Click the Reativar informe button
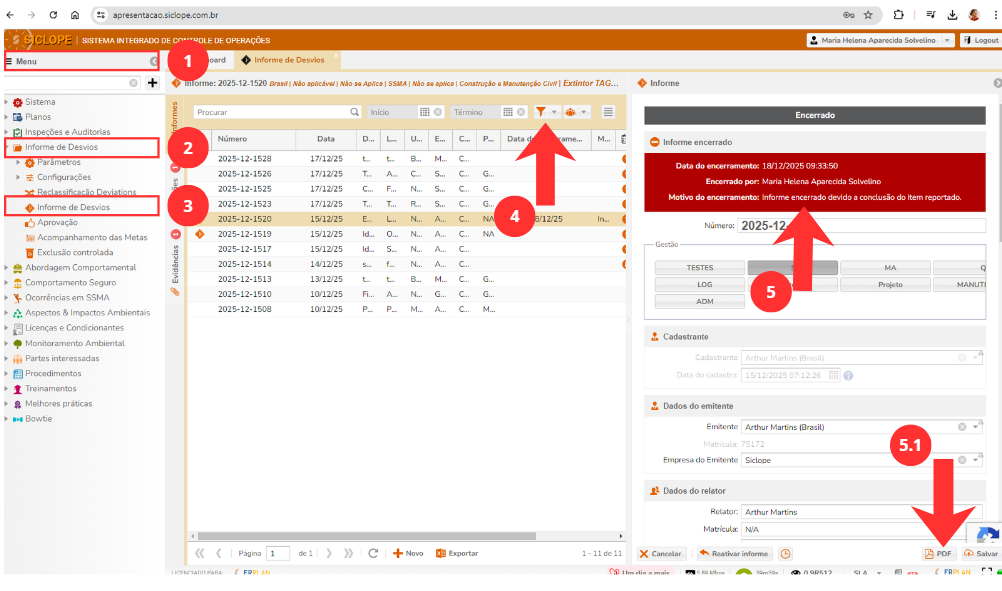 point(734,553)
